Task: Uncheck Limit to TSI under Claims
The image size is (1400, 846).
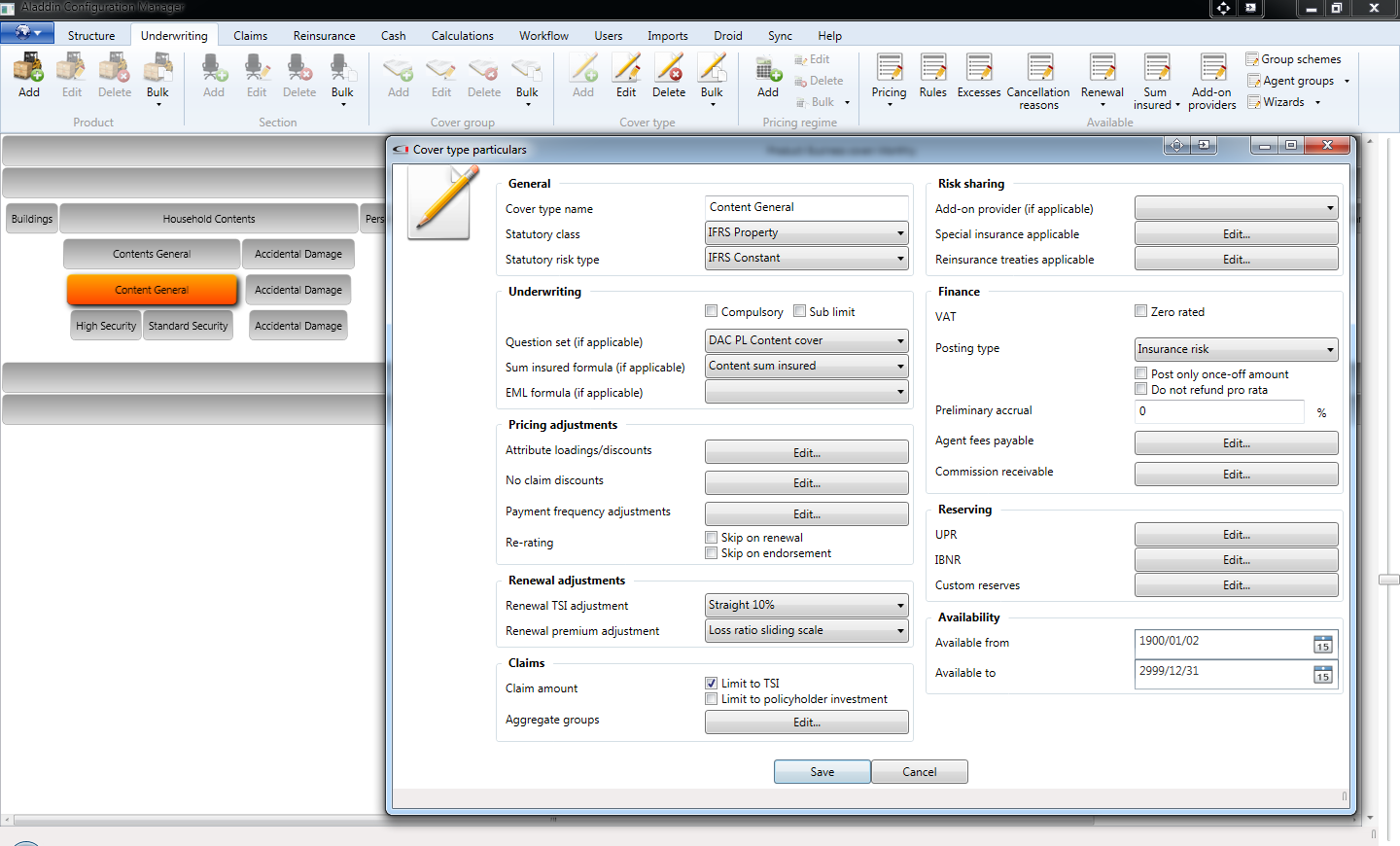Action: pos(711,683)
